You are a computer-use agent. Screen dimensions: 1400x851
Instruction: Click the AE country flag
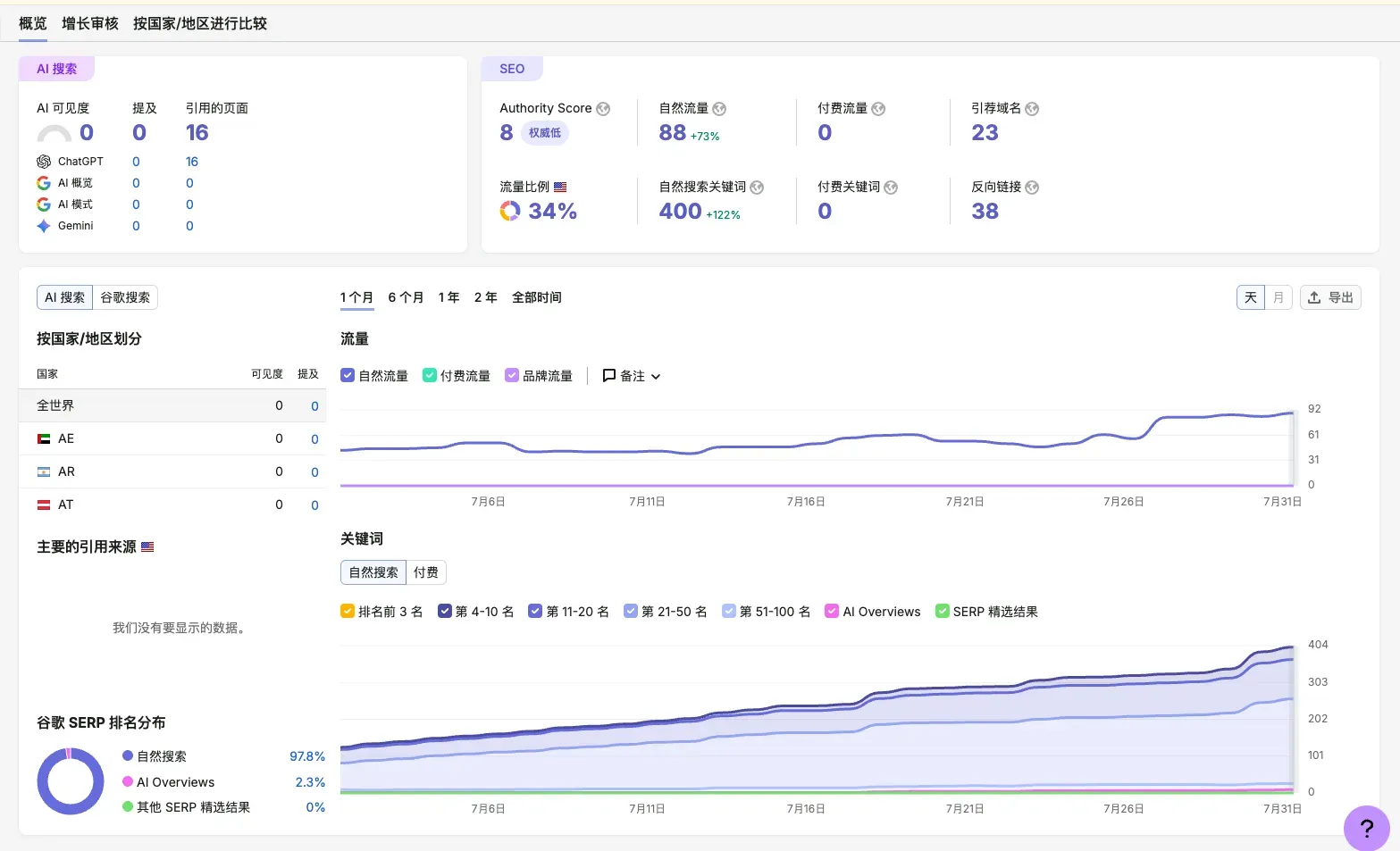pyautogui.click(x=44, y=439)
